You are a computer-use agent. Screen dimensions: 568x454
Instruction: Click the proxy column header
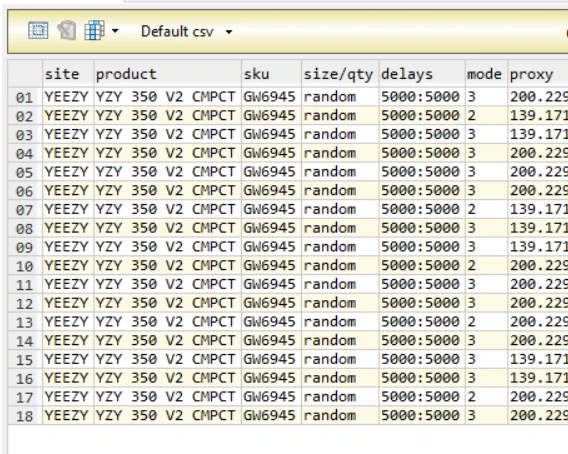(538, 74)
